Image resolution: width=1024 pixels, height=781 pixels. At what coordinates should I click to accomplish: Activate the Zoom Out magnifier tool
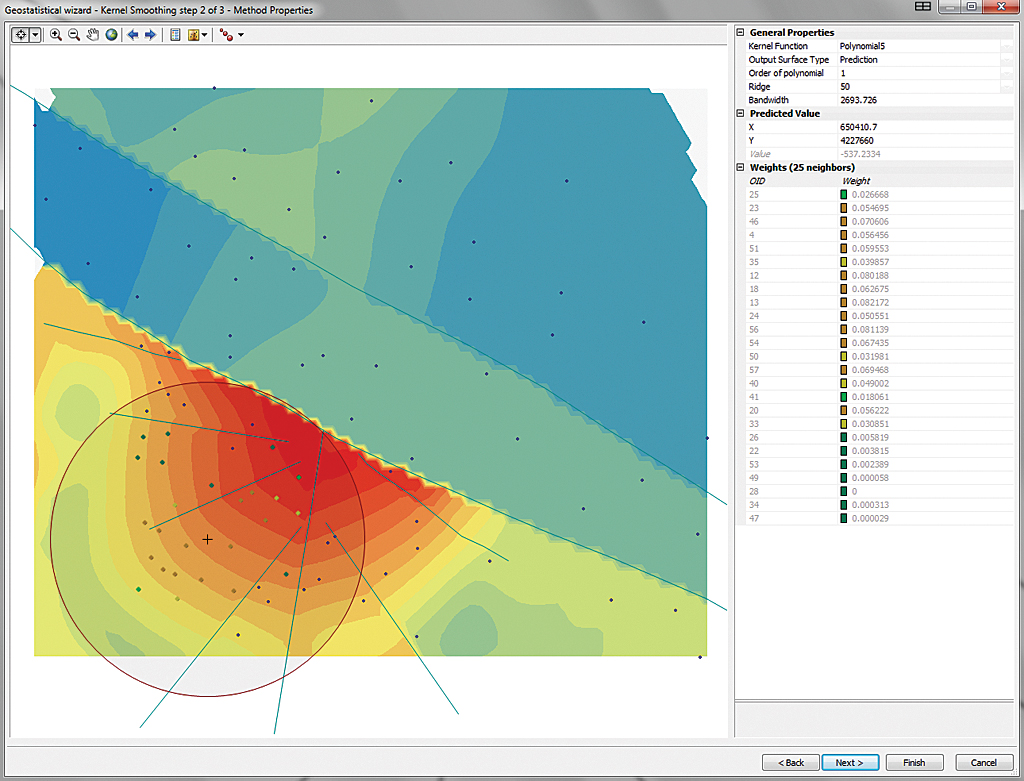pos(74,34)
